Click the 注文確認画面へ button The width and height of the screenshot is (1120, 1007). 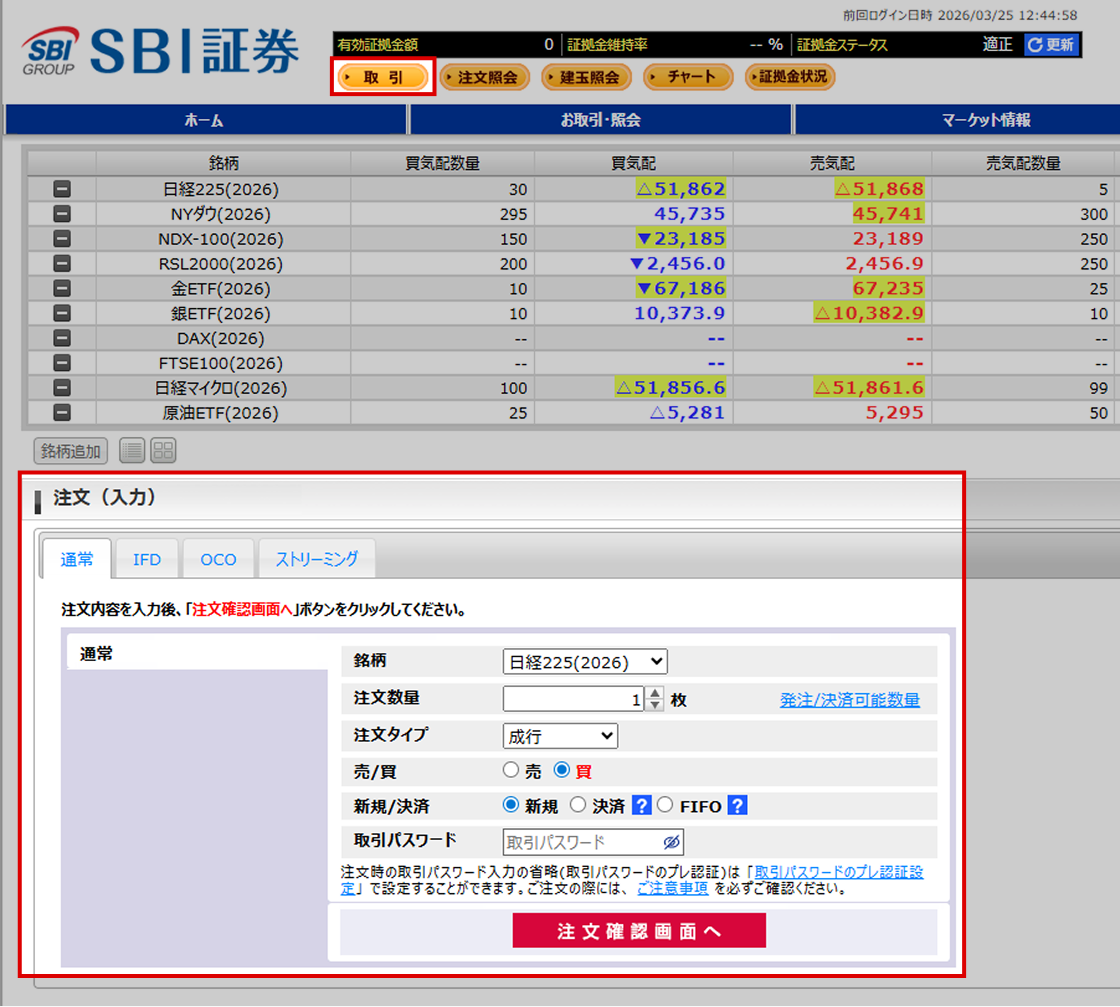[x=639, y=931]
